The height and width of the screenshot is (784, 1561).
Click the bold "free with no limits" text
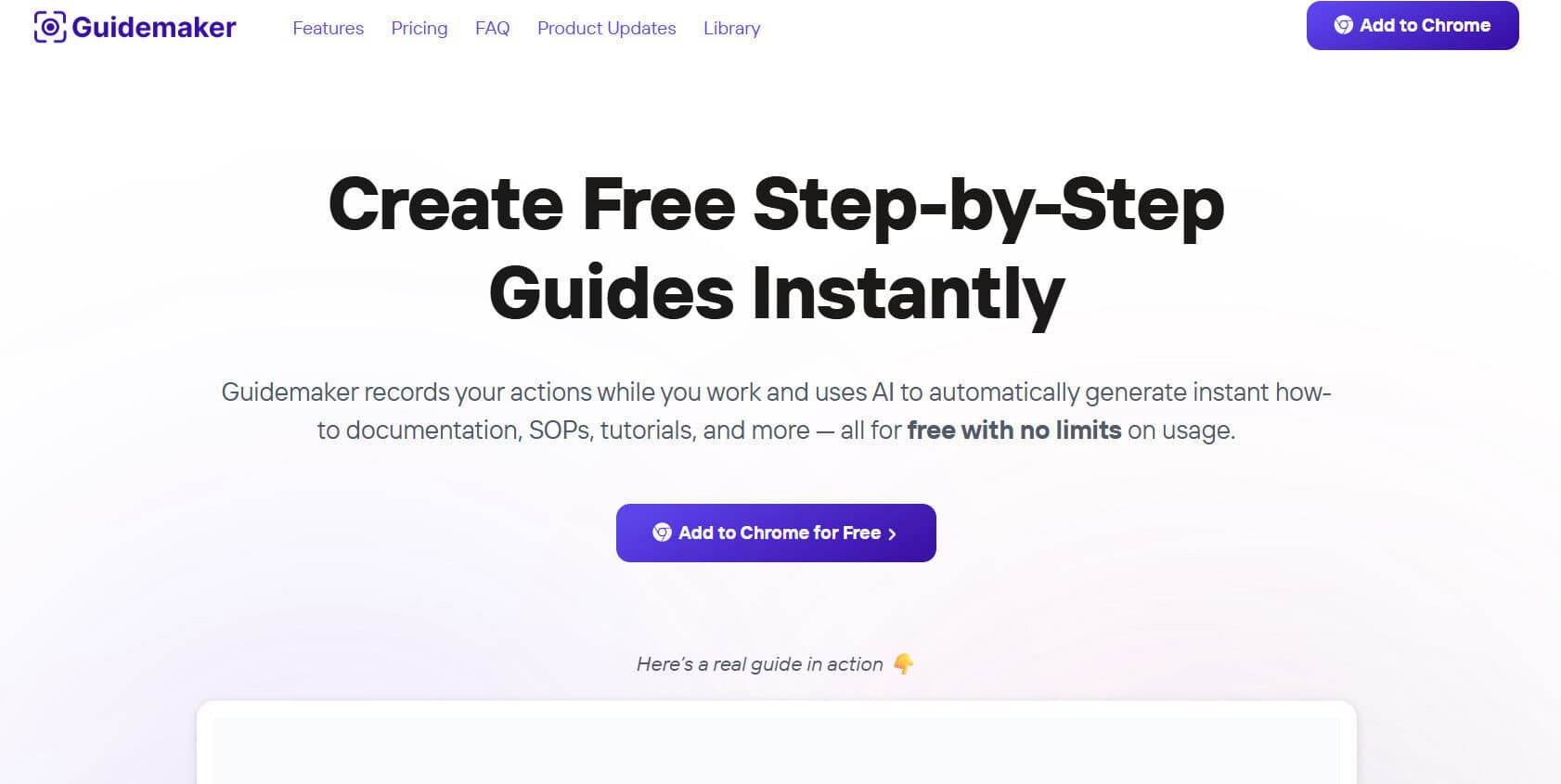(1013, 431)
